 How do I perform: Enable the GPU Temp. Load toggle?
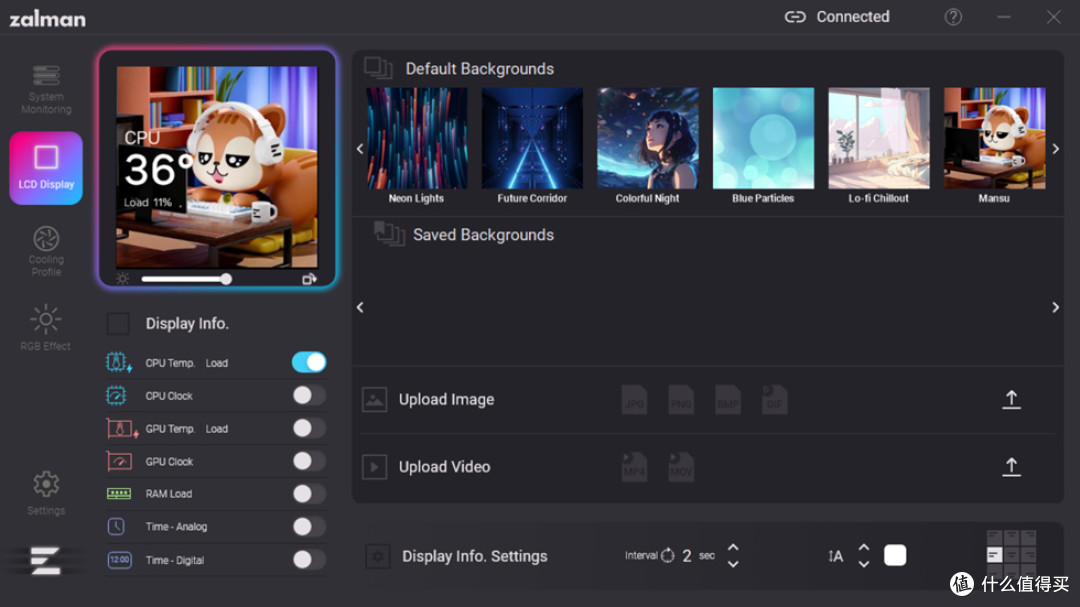309,428
